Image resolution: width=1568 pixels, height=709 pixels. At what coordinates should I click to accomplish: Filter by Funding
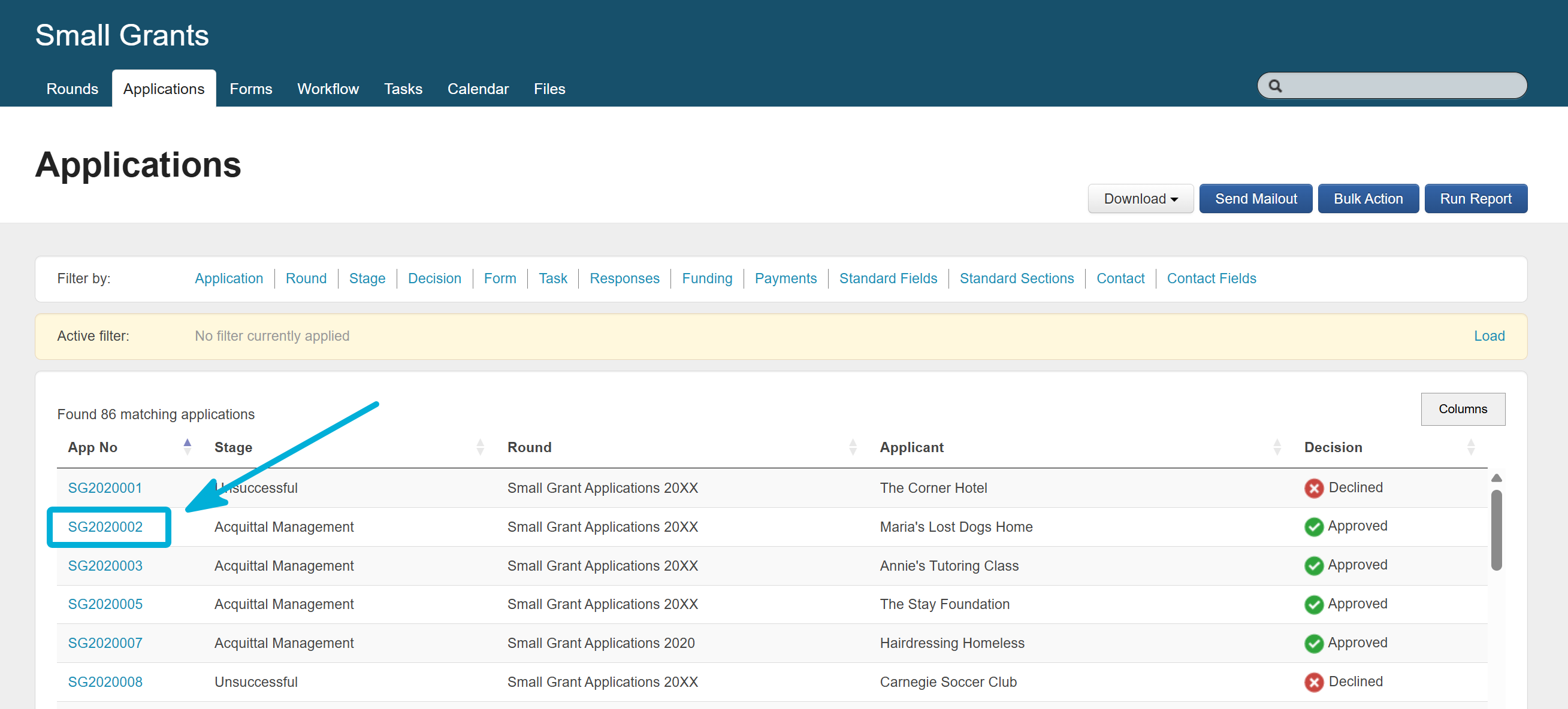click(707, 278)
